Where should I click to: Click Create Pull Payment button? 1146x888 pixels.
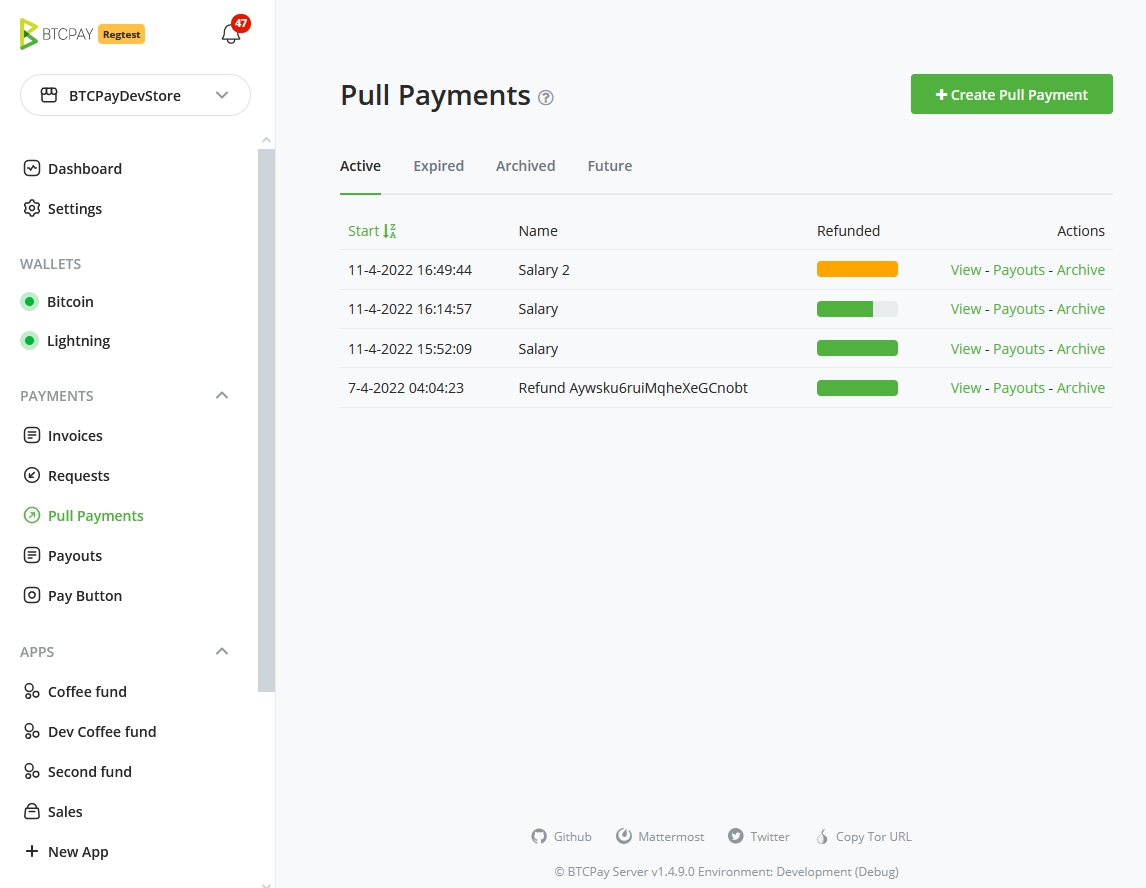click(1011, 93)
